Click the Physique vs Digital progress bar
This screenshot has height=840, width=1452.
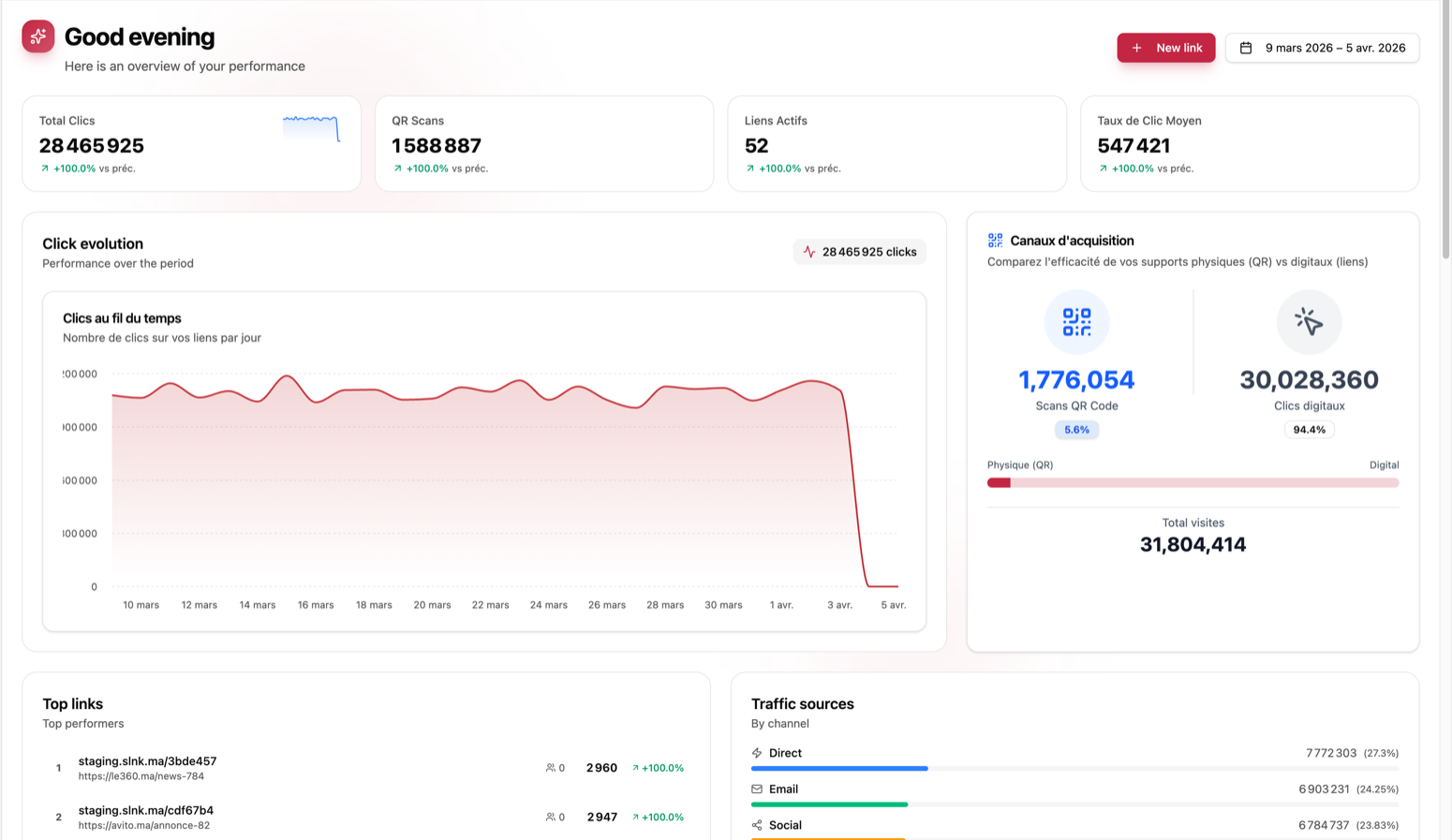point(1193,481)
